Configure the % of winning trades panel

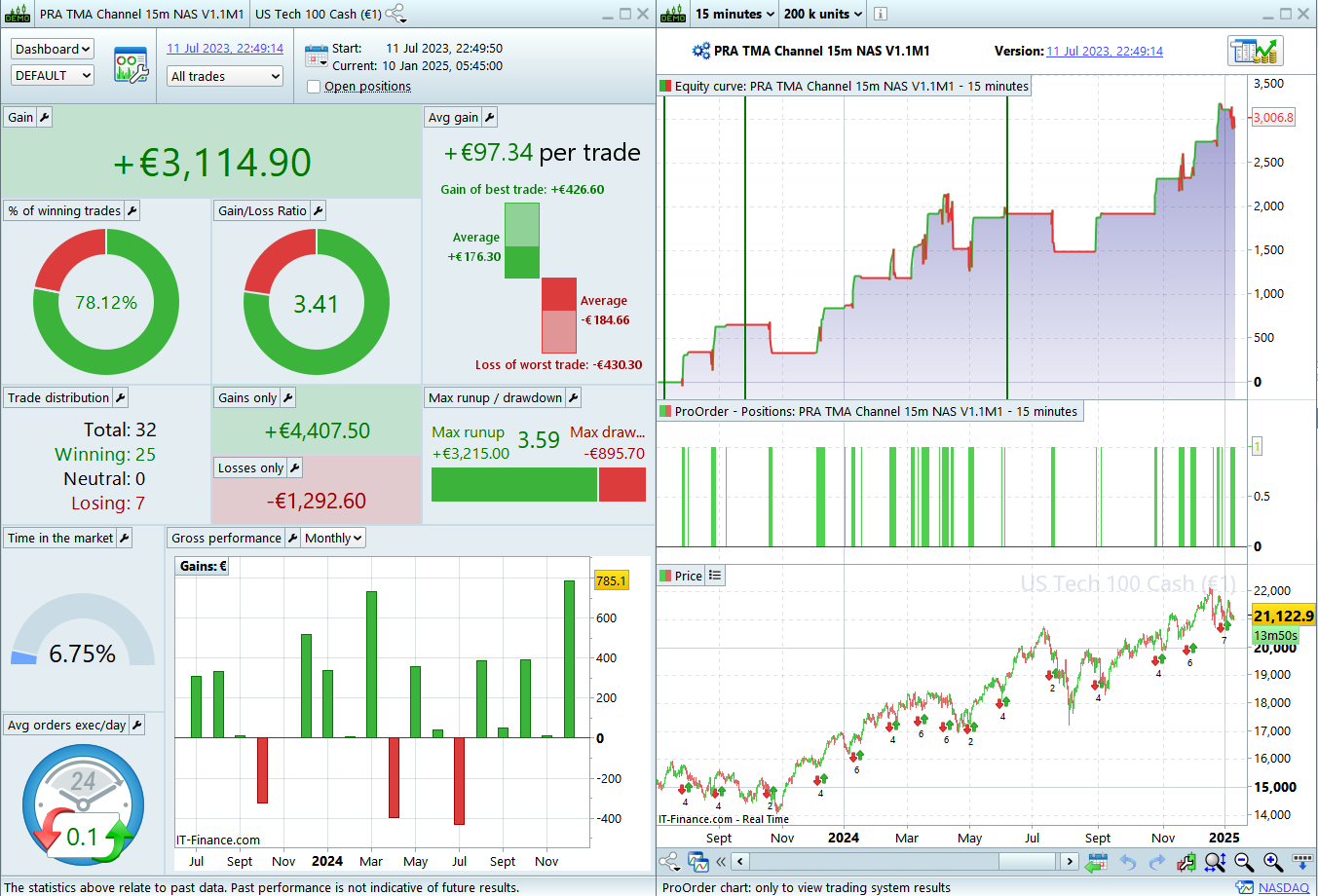coord(132,210)
